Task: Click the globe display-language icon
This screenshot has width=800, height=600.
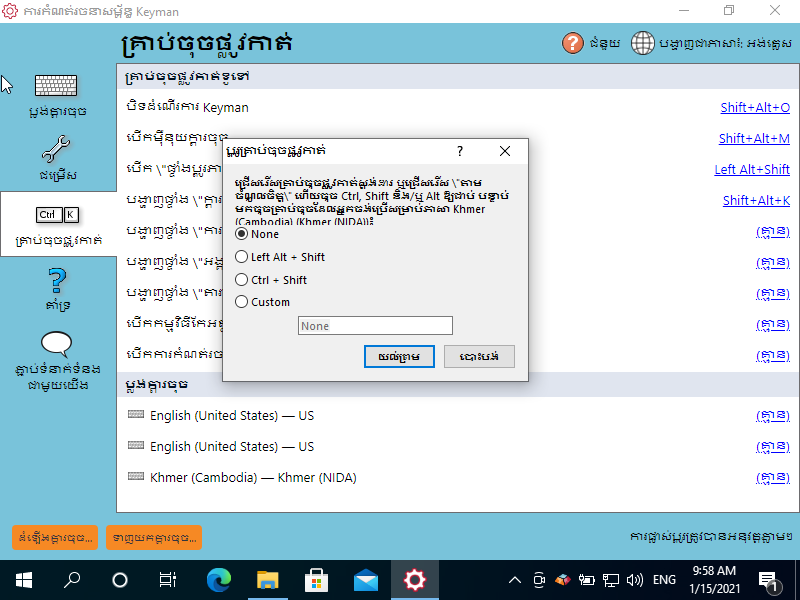Action: click(x=642, y=43)
